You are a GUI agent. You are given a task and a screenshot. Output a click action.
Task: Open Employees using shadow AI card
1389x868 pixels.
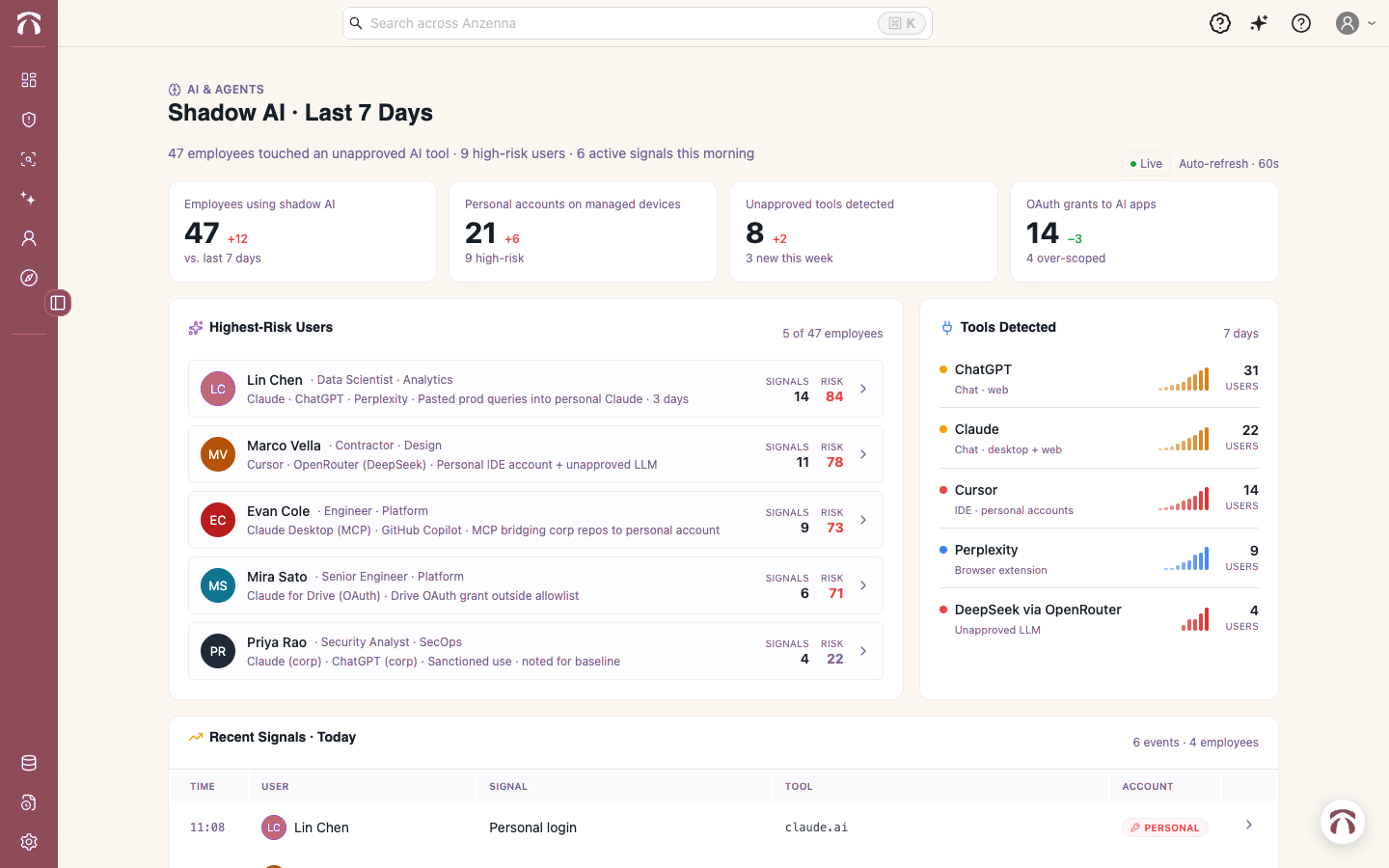(302, 231)
